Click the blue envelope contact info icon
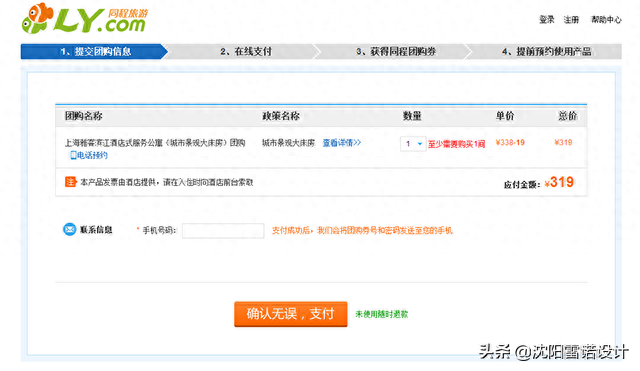Screen dimensions: 640x371 click(x=69, y=229)
